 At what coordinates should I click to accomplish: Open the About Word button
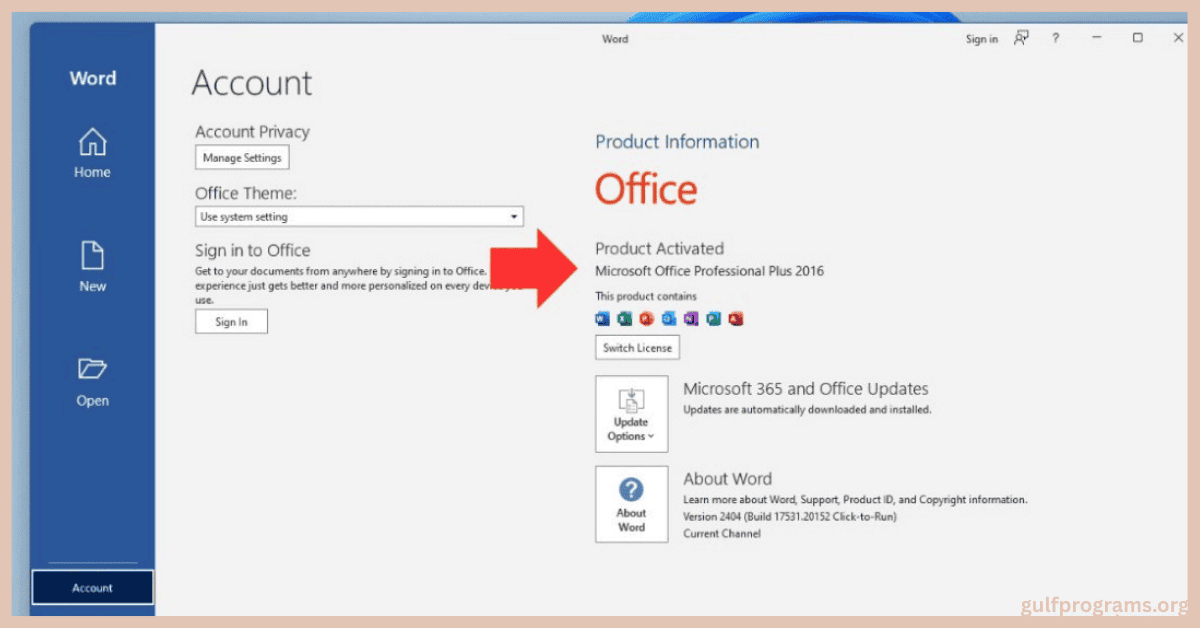(x=631, y=504)
